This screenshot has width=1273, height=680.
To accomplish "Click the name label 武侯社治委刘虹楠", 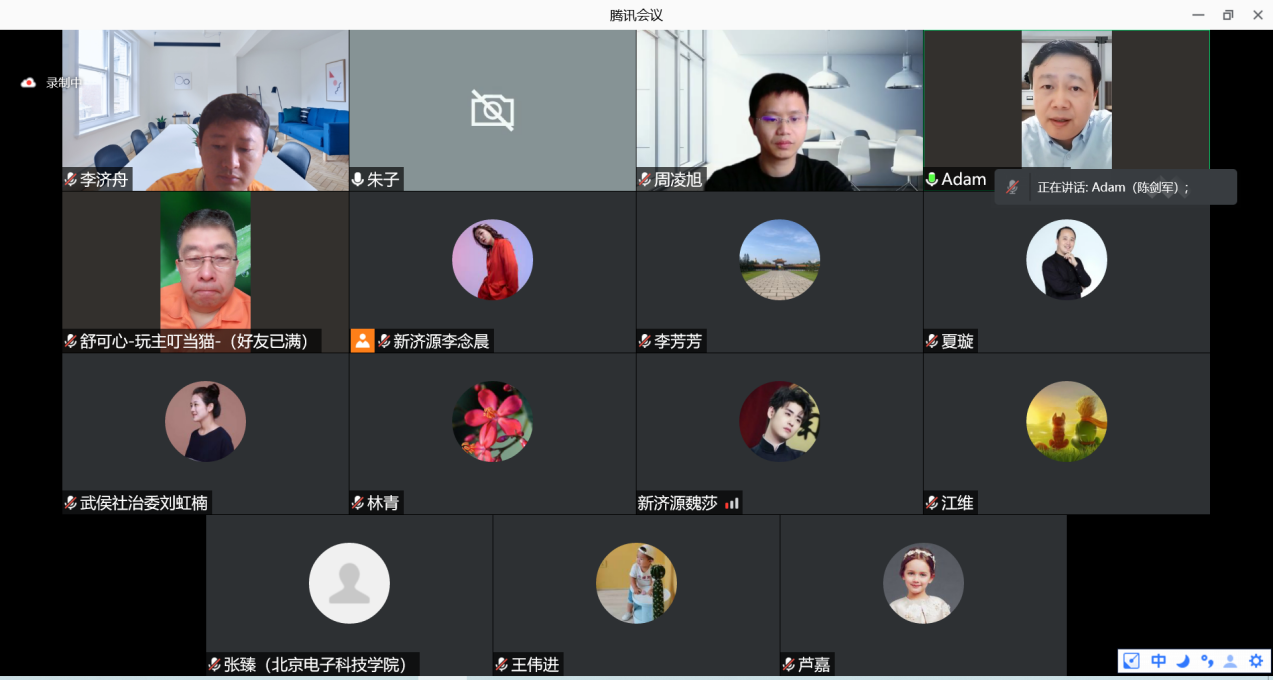I will point(144,503).
